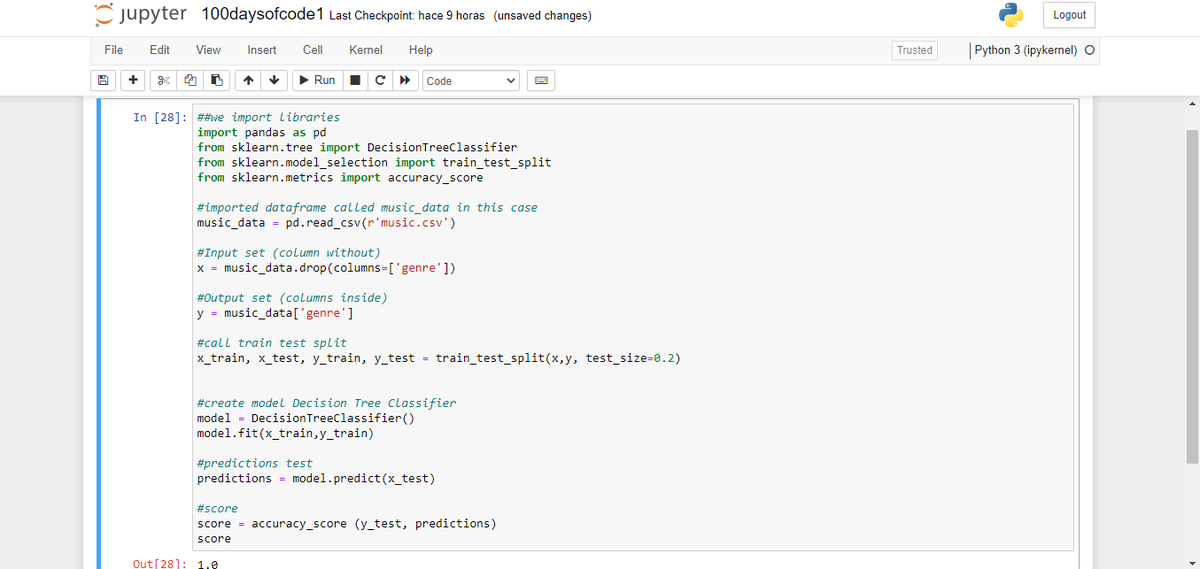Restart the kernel with circular arrow
The width and height of the screenshot is (1200, 569).
[x=381, y=80]
